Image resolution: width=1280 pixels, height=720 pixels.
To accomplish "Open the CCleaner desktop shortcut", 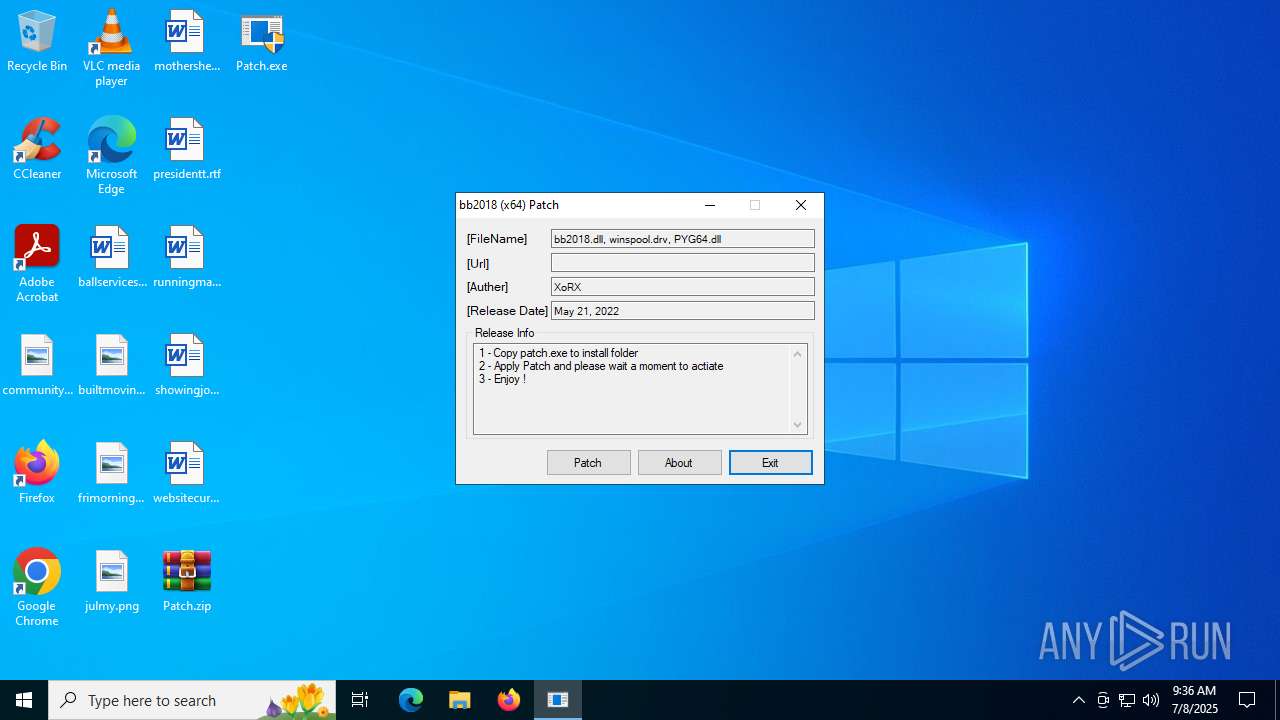I will (37, 150).
